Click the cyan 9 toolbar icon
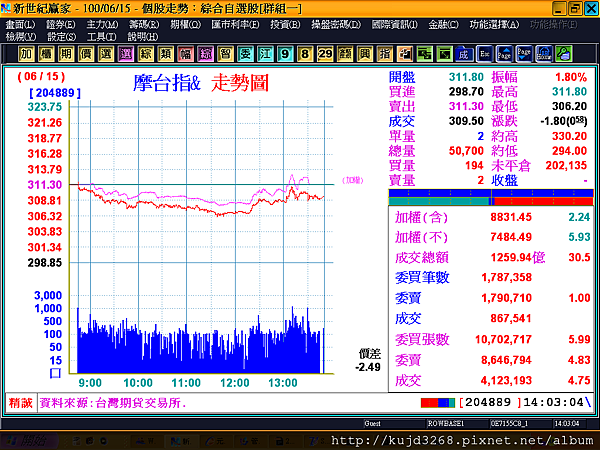600x450 pixels. pos(285,54)
